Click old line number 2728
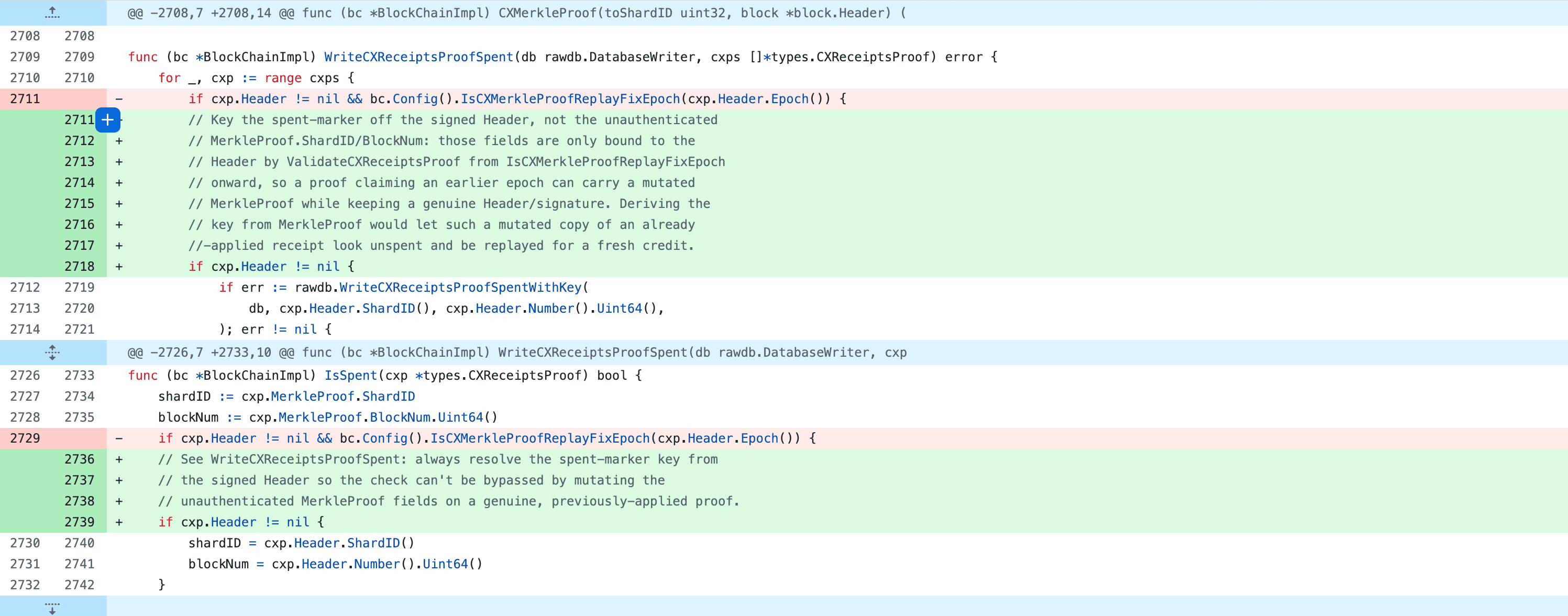This screenshot has height=616, width=1568. pyautogui.click(x=25, y=417)
